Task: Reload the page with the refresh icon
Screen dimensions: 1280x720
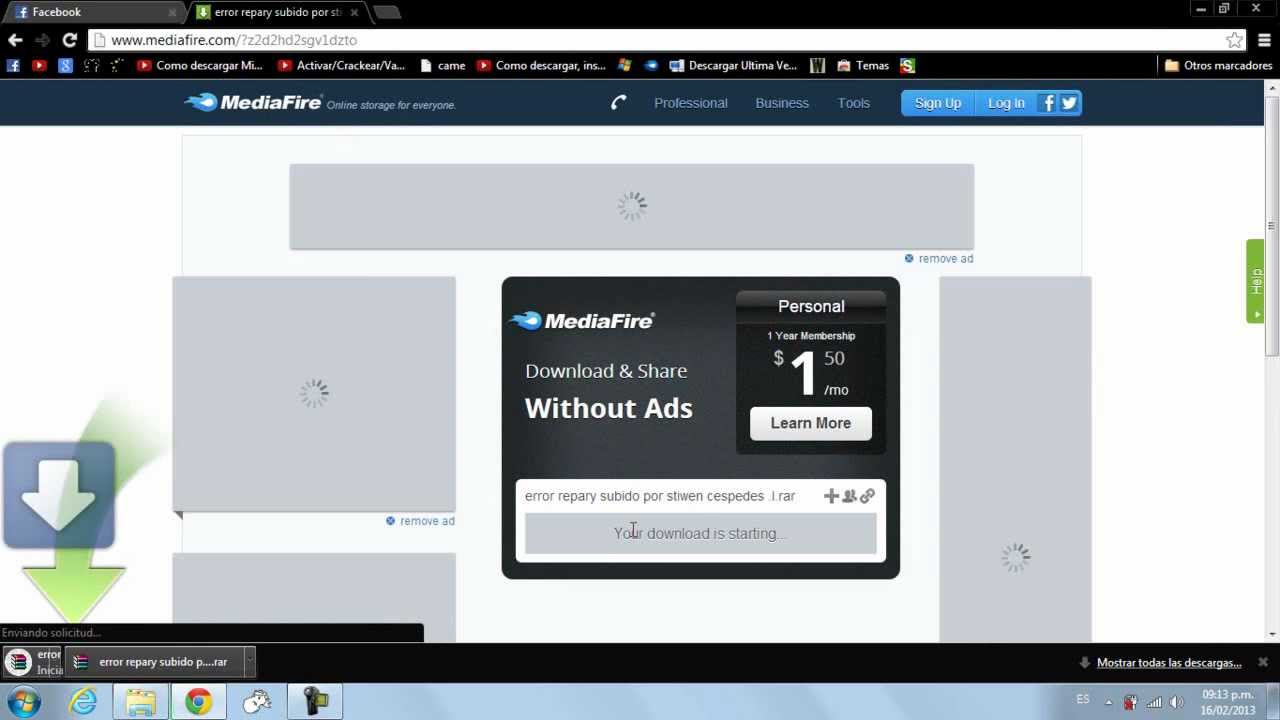Action: [69, 40]
